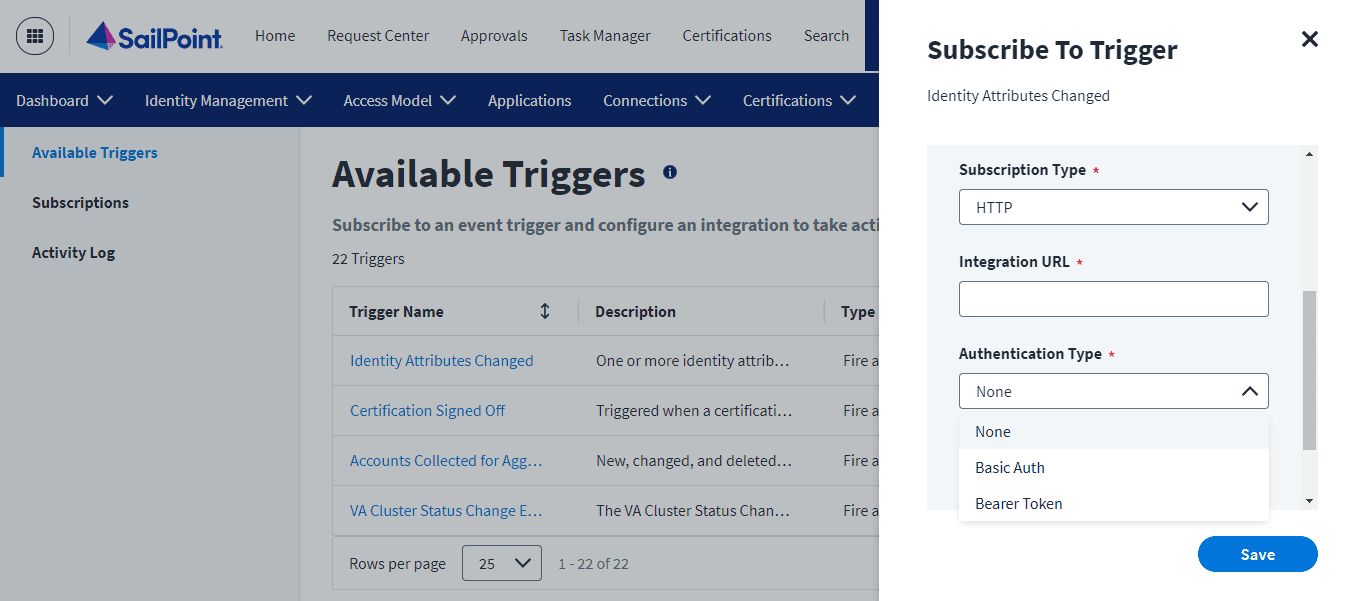Close the Subscribe To Trigger panel

(1310, 39)
